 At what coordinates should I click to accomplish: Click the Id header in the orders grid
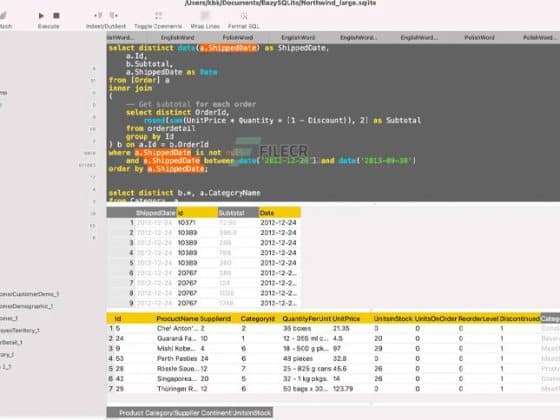(197, 213)
